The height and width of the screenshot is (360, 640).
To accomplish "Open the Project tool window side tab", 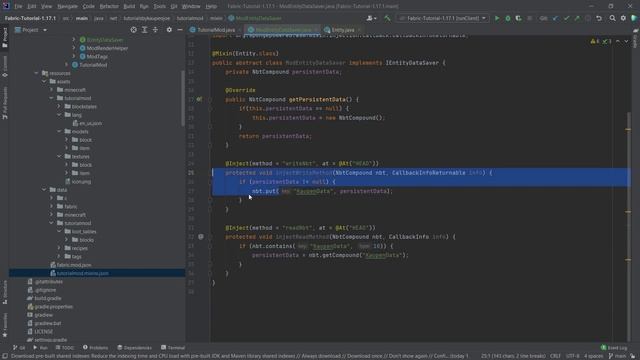I will pos(4,38).
